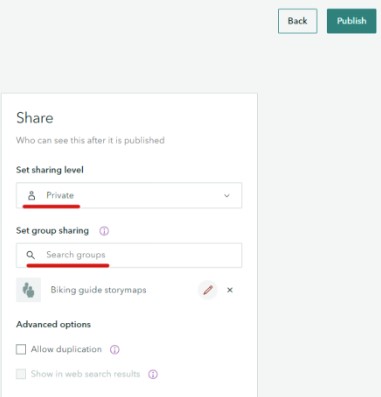
Task: Click the magnifier icon in Search groups
Action: [x=30, y=255]
